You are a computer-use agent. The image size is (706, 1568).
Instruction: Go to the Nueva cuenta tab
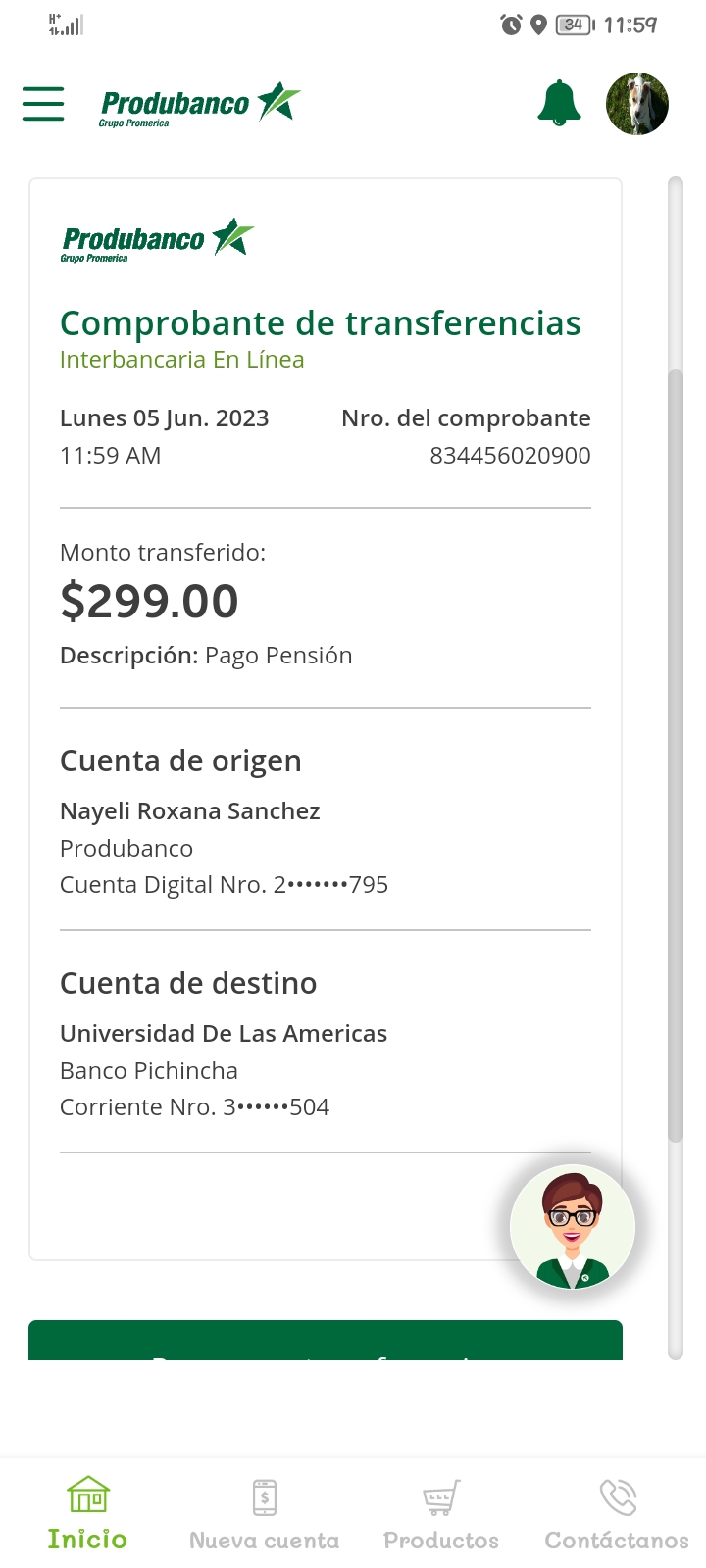pos(265,1541)
